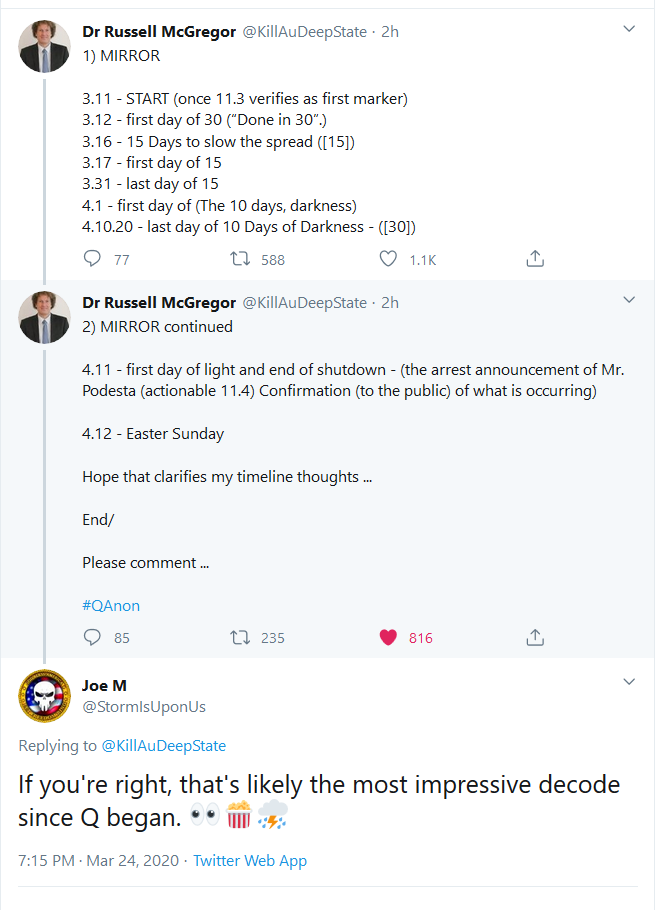Share the first MIRROR tweet

click(x=535, y=259)
